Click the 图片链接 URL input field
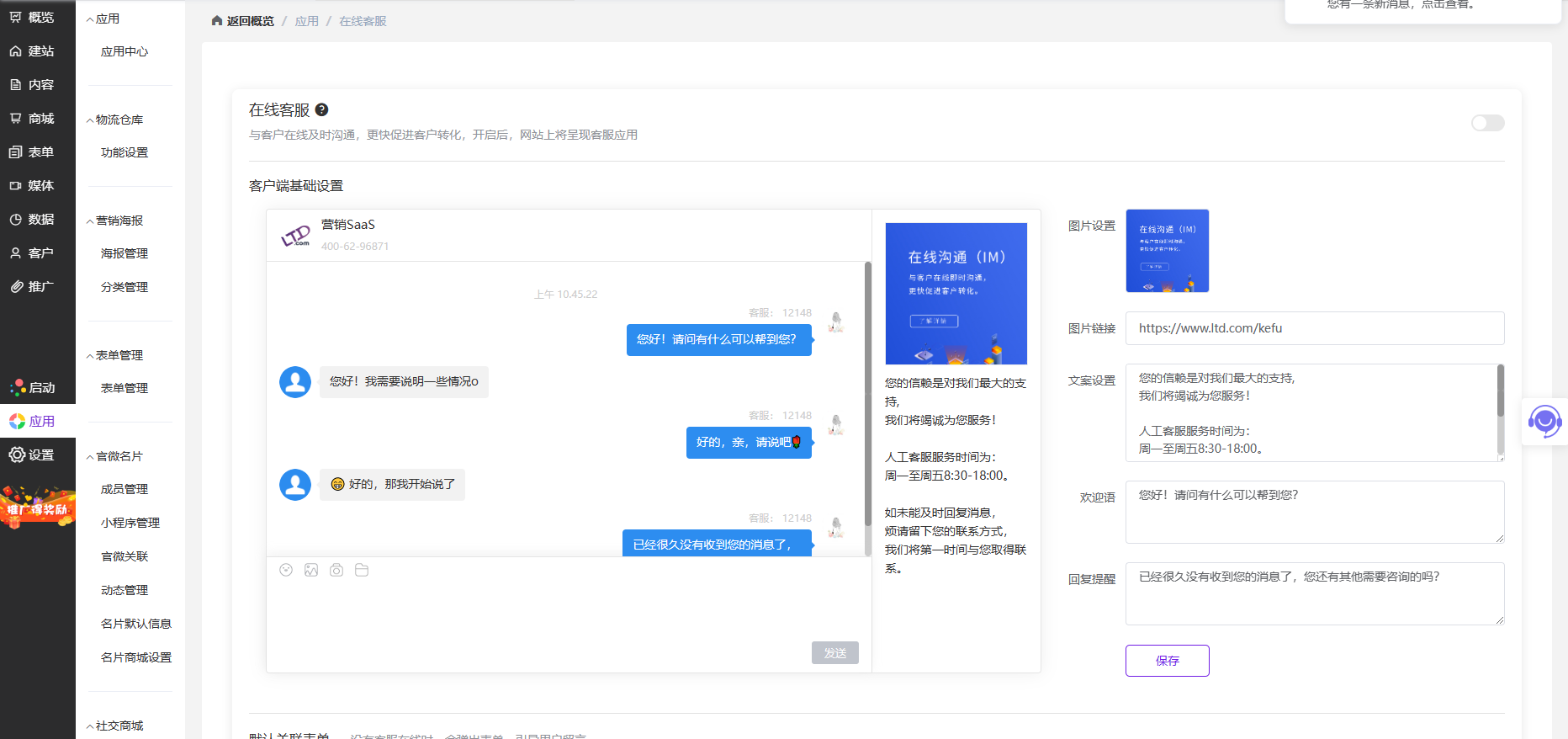The image size is (1568, 739). point(1314,328)
